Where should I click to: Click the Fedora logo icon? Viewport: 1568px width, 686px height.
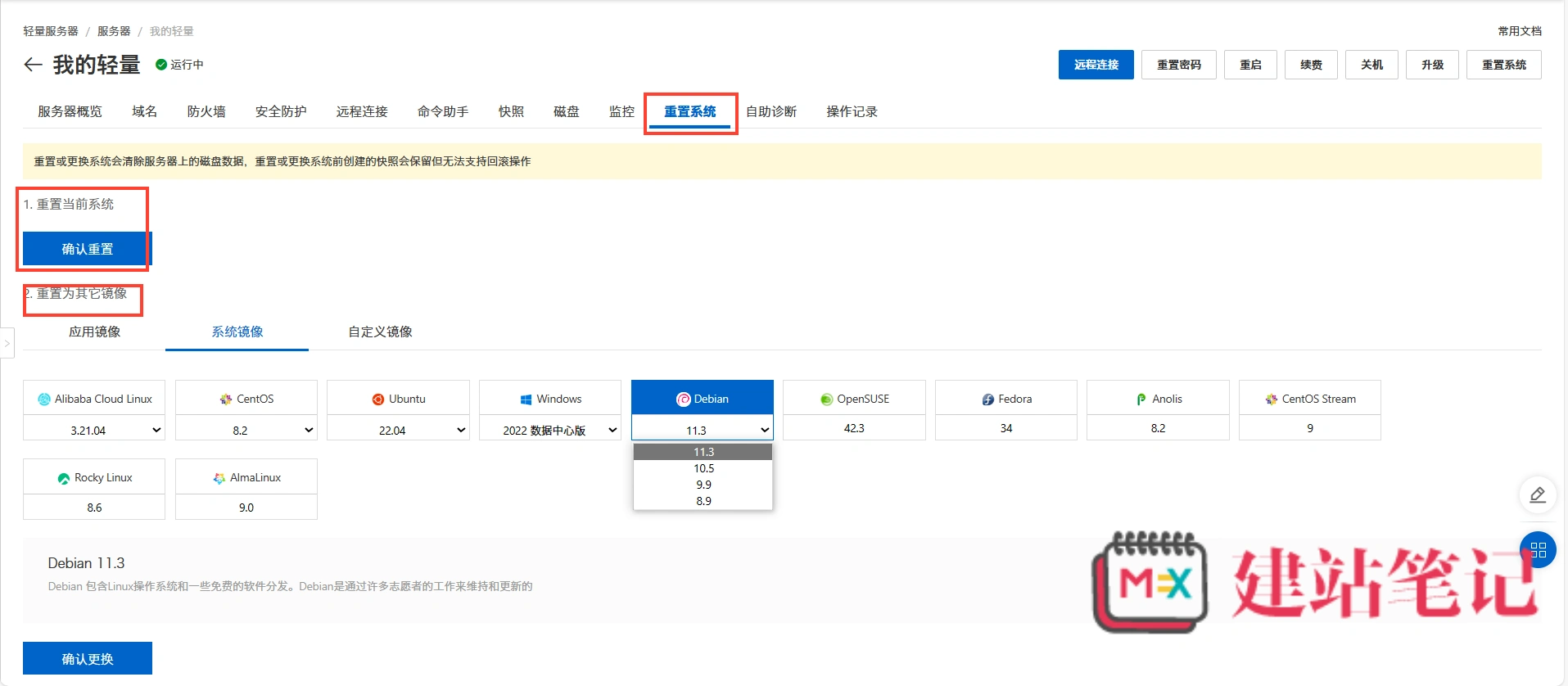[988, 399]
